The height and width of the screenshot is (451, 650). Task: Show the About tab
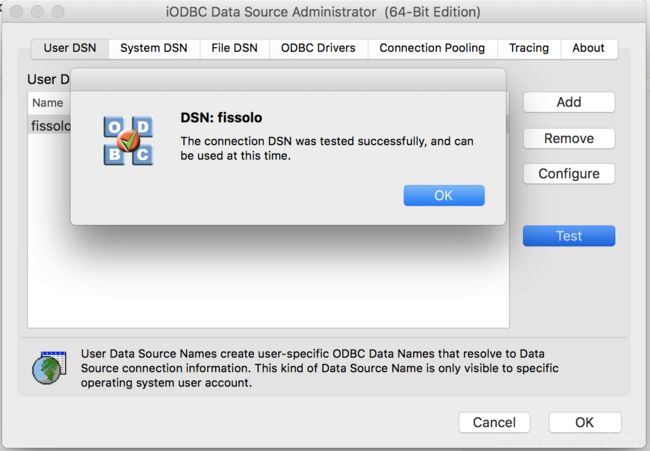click(x=588, y=48)
